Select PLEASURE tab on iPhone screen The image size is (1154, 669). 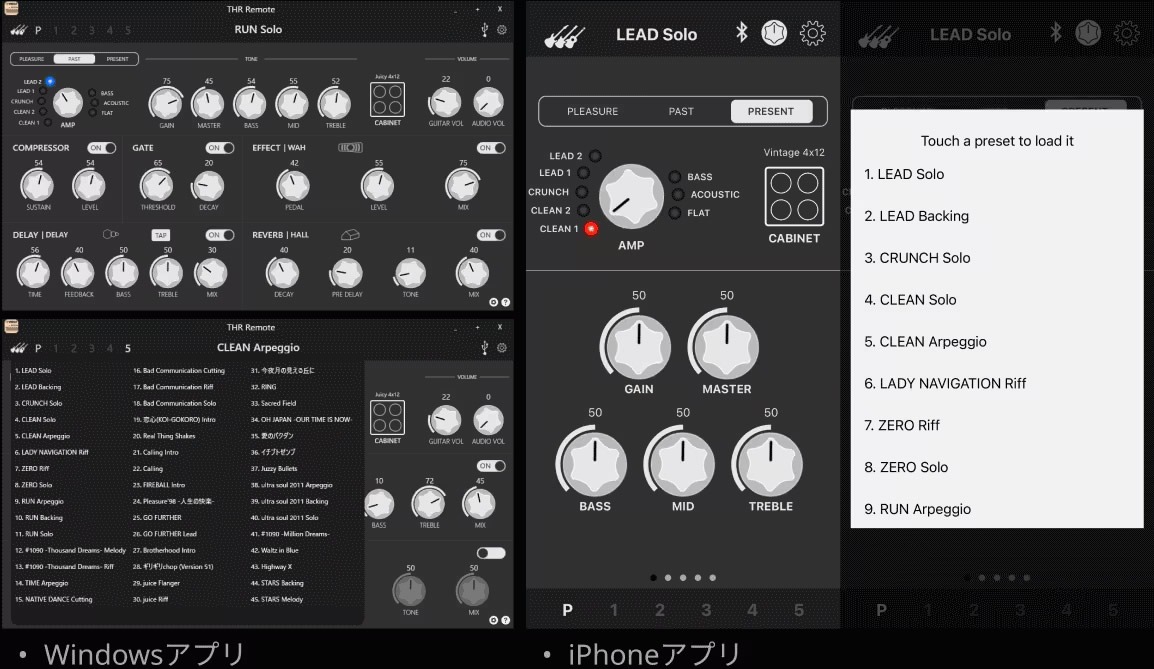(592, 111)
